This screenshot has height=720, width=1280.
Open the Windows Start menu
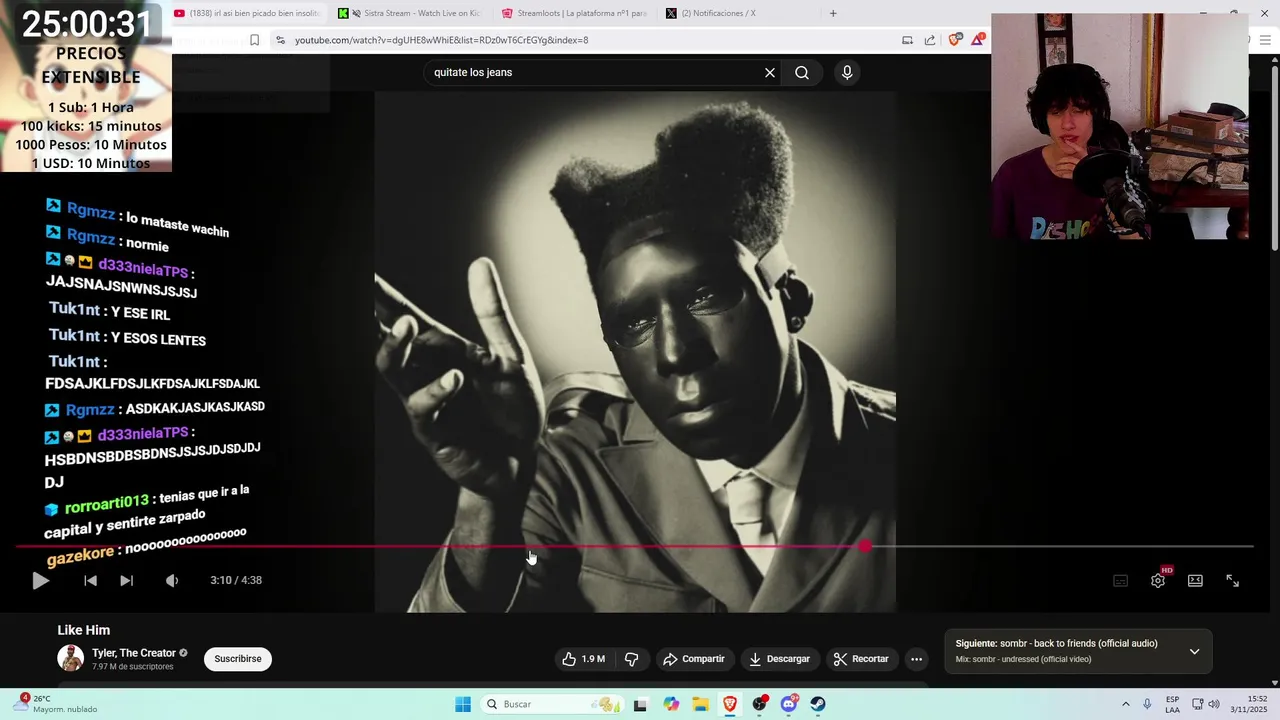point(462,704)
